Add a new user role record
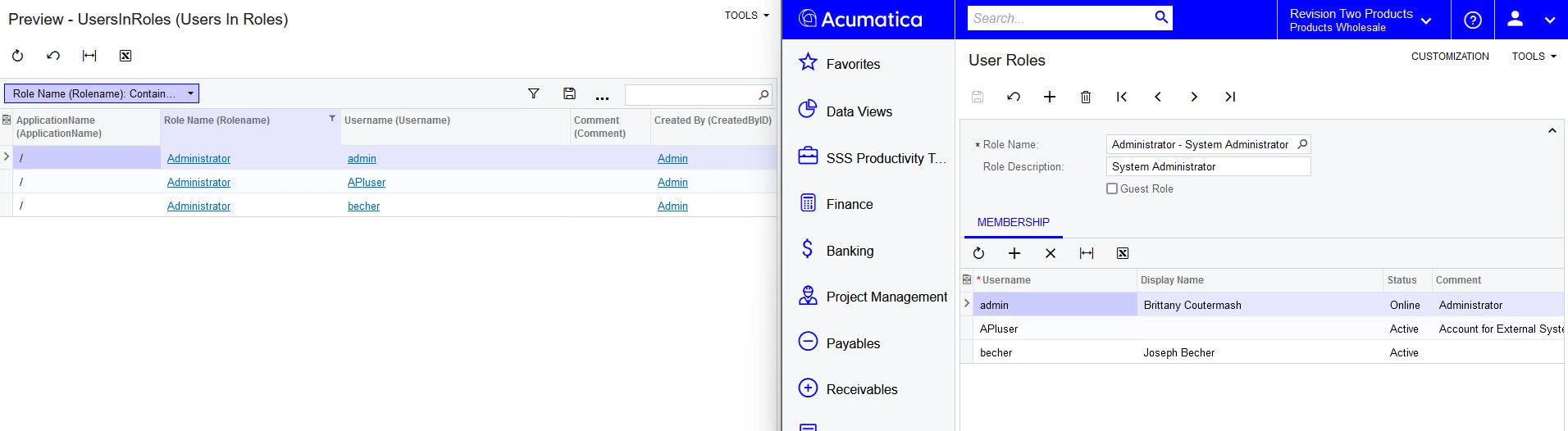 click(1050, 97)
